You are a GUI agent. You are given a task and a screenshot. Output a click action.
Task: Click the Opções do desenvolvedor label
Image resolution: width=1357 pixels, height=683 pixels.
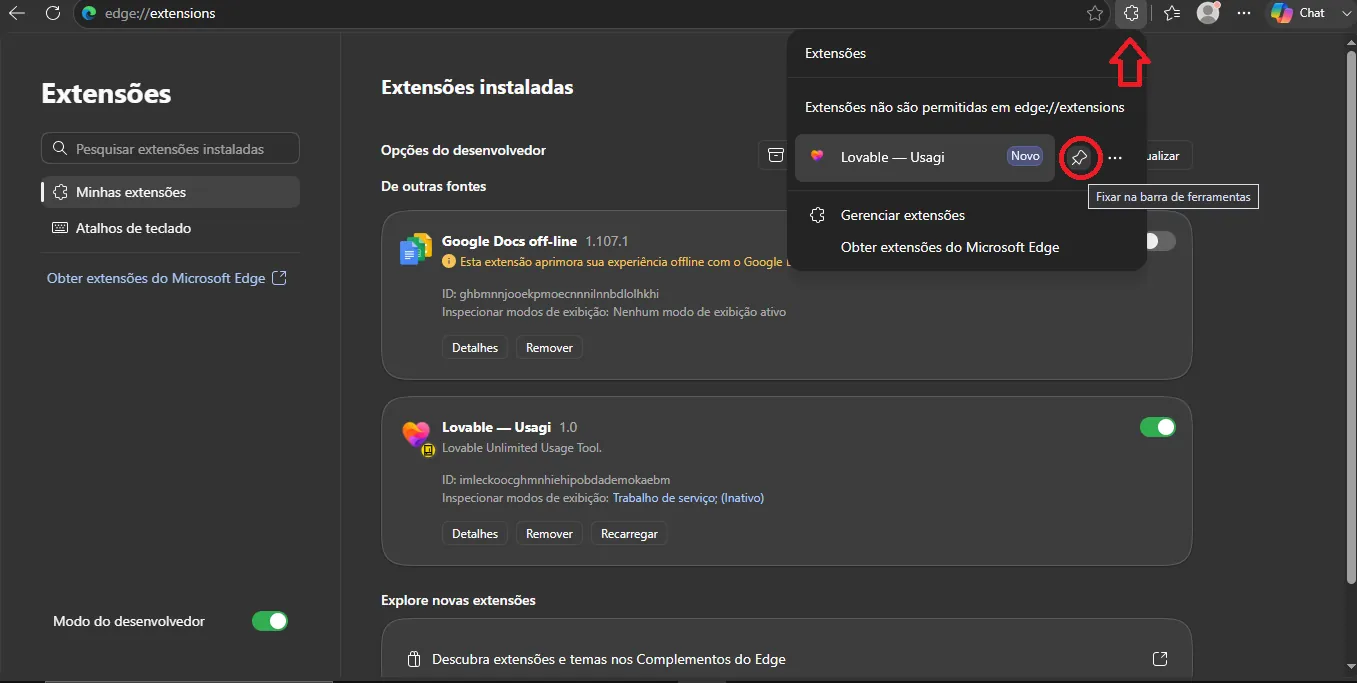(x=463, y=150)
